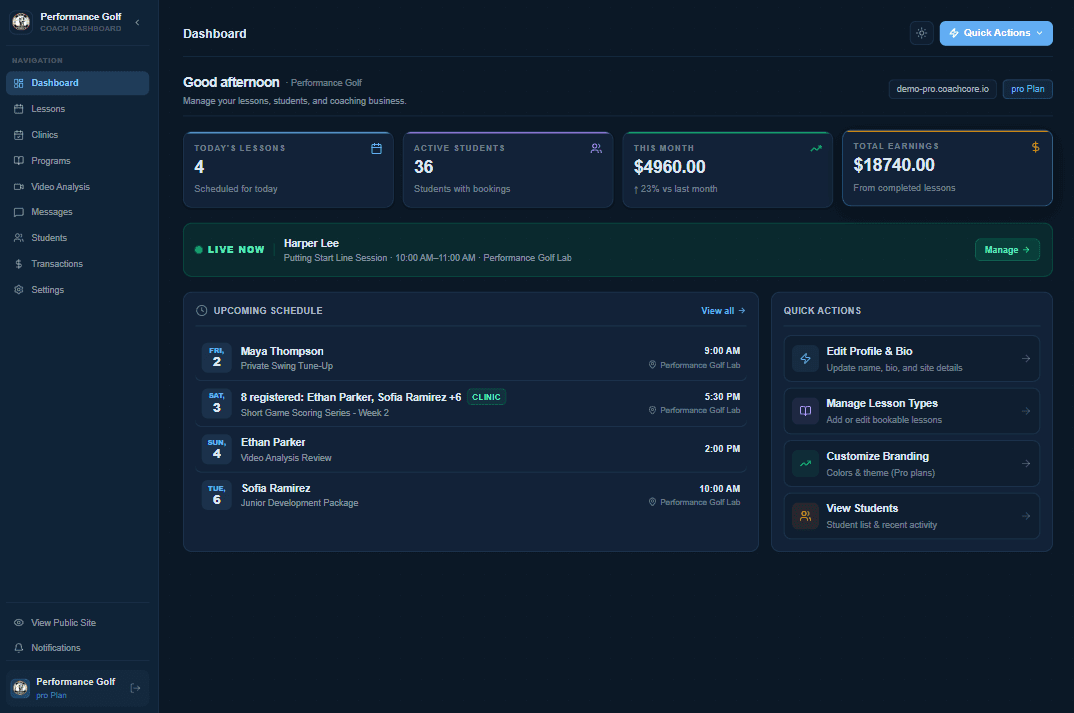The image size is (1074, 713).
Task: Click the Manage button on the live session
Action: tap(1007, 250)
